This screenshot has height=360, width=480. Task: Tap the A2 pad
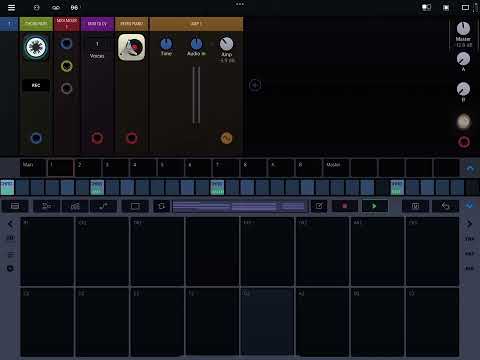(322, 321)
